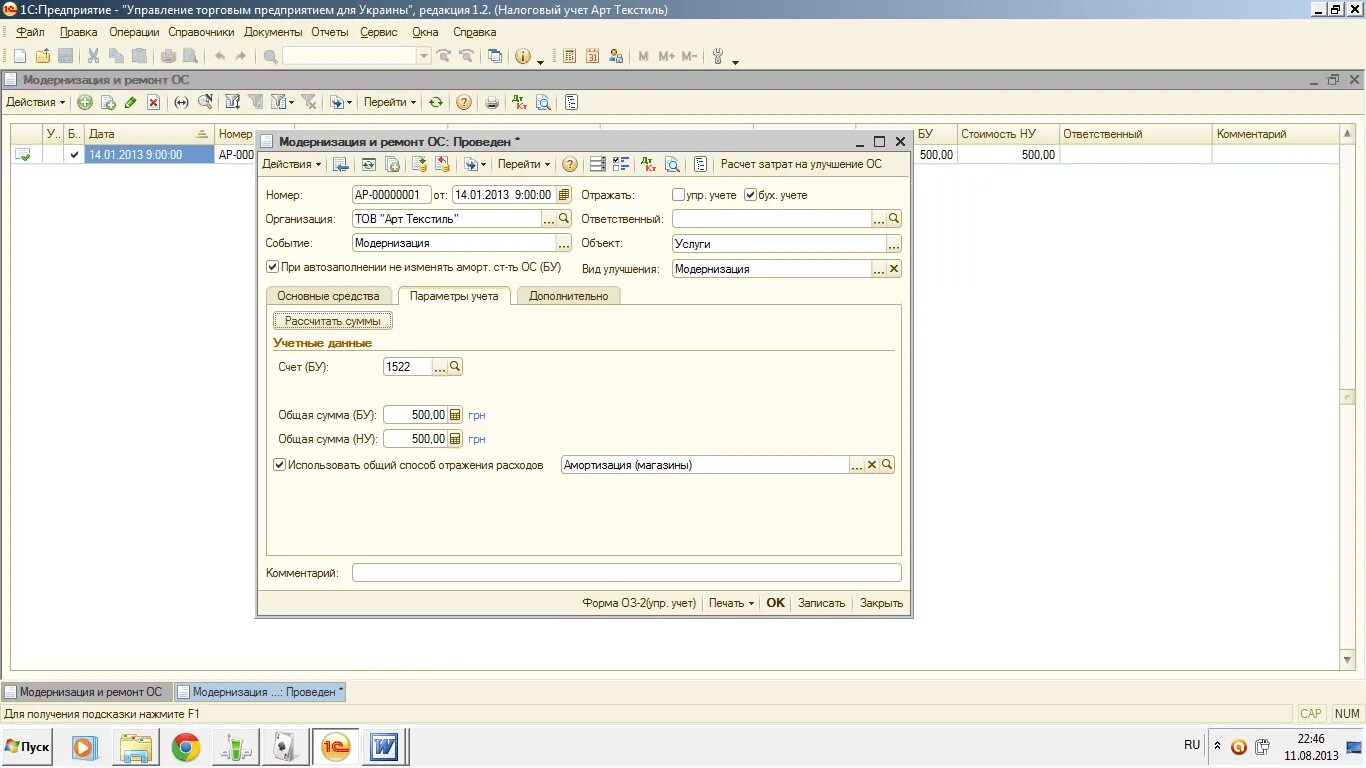Open calculator for Общая сумма (БУ)

coord(455,415)
